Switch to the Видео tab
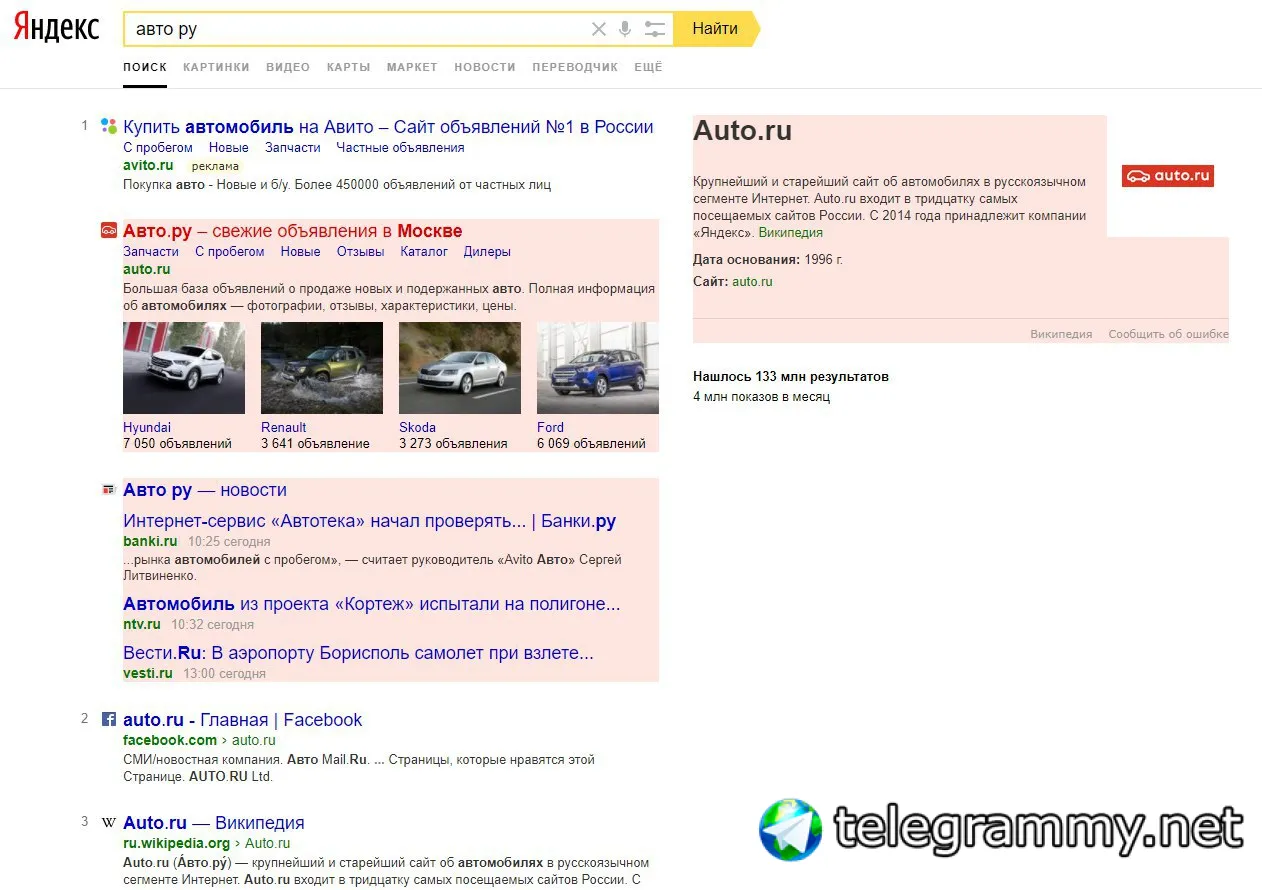 tap(288, 67)
